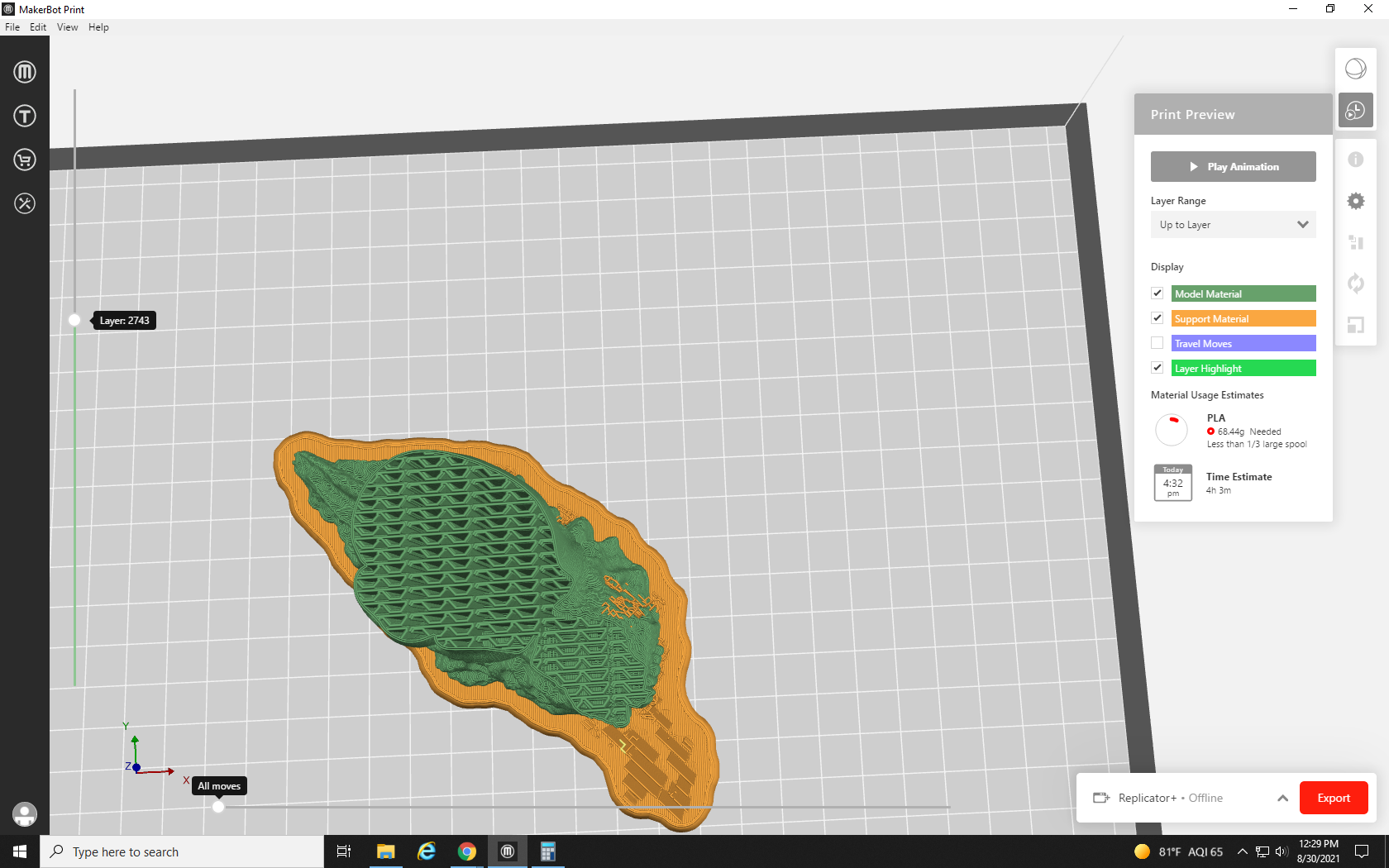Select the Print Preview clock icon

(x=1356, y=110)
